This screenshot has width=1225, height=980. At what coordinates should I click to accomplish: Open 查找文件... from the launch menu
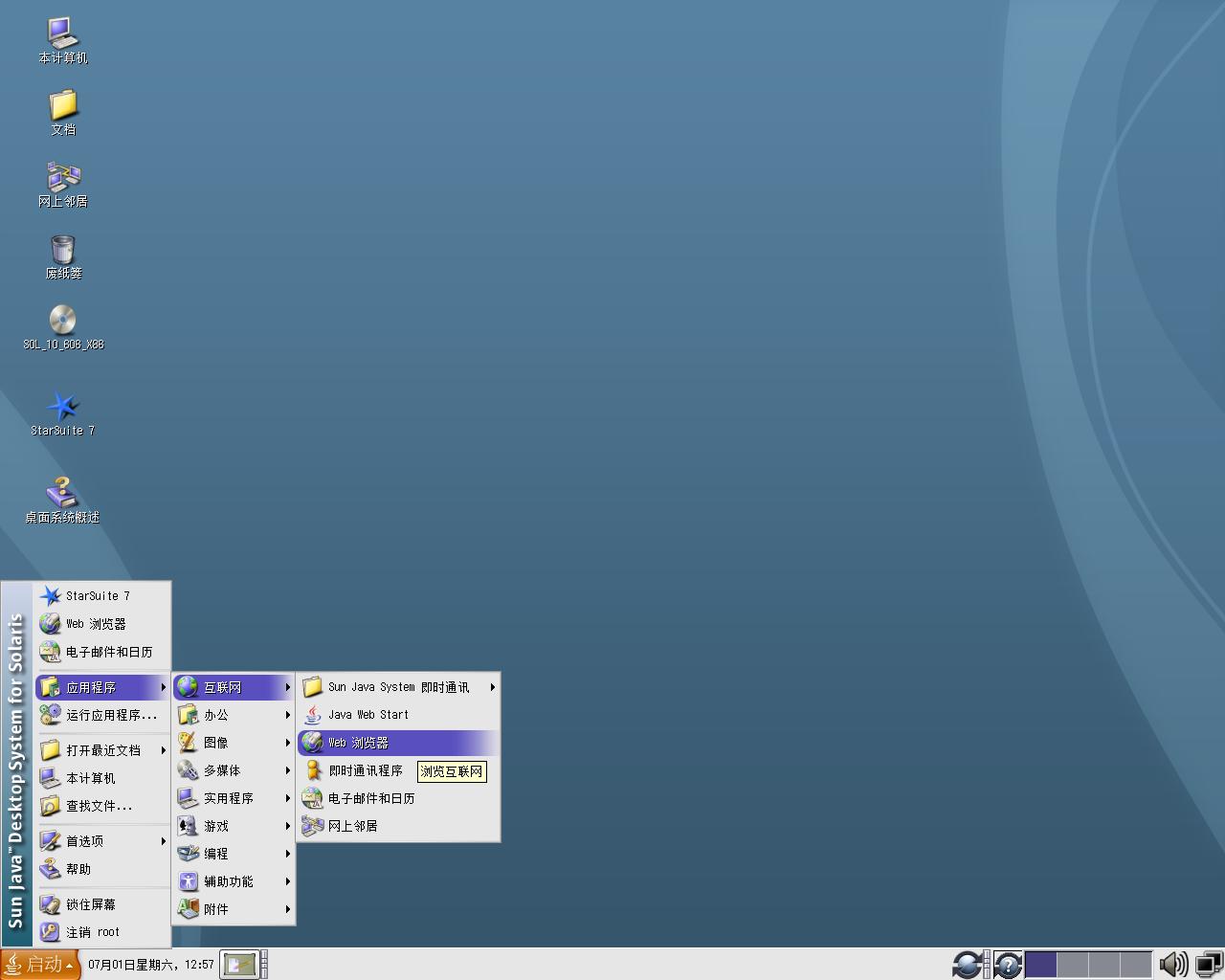pyautogui.click(x=103, y=806)
